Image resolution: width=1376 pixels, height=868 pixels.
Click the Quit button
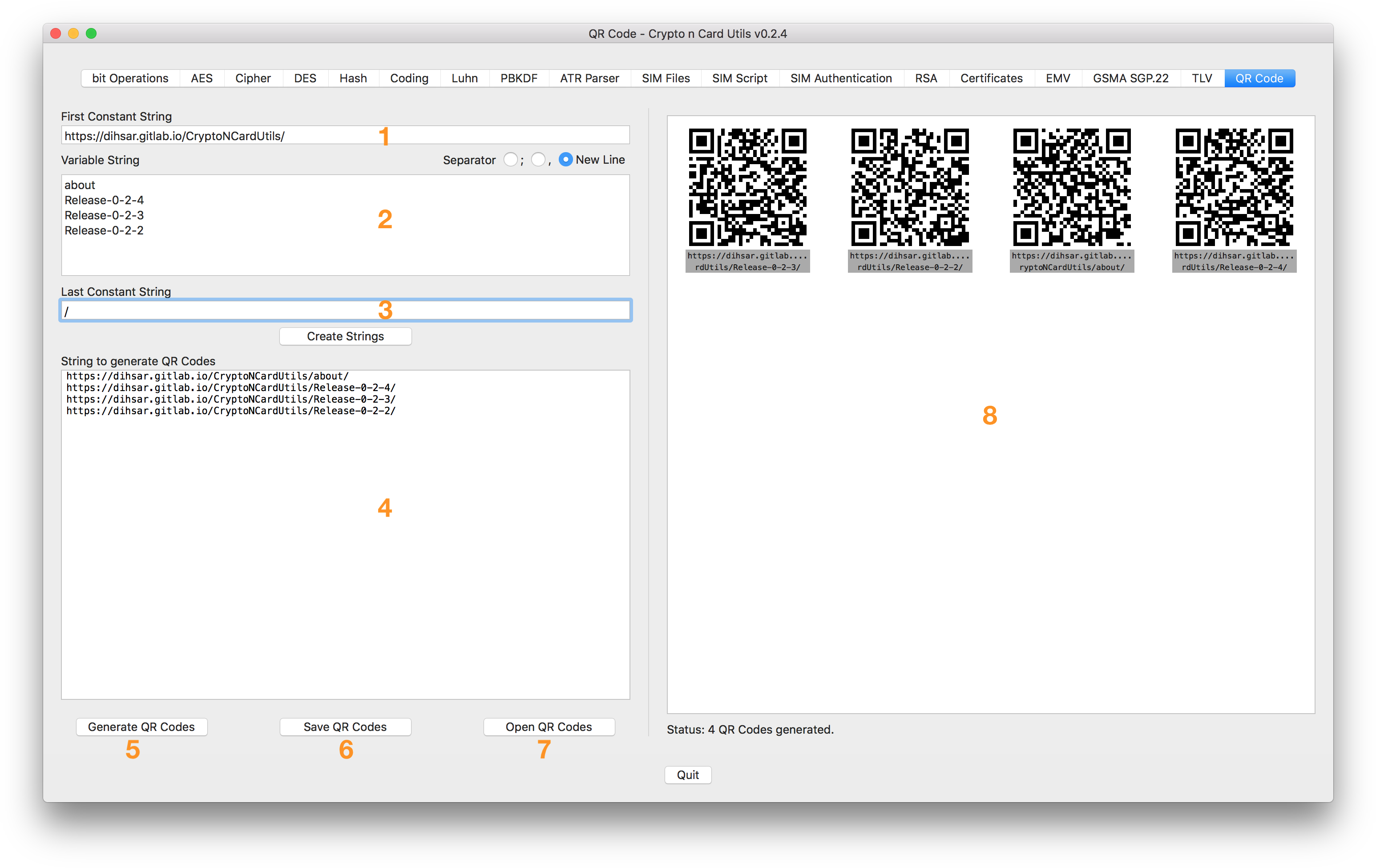[688, 774]
